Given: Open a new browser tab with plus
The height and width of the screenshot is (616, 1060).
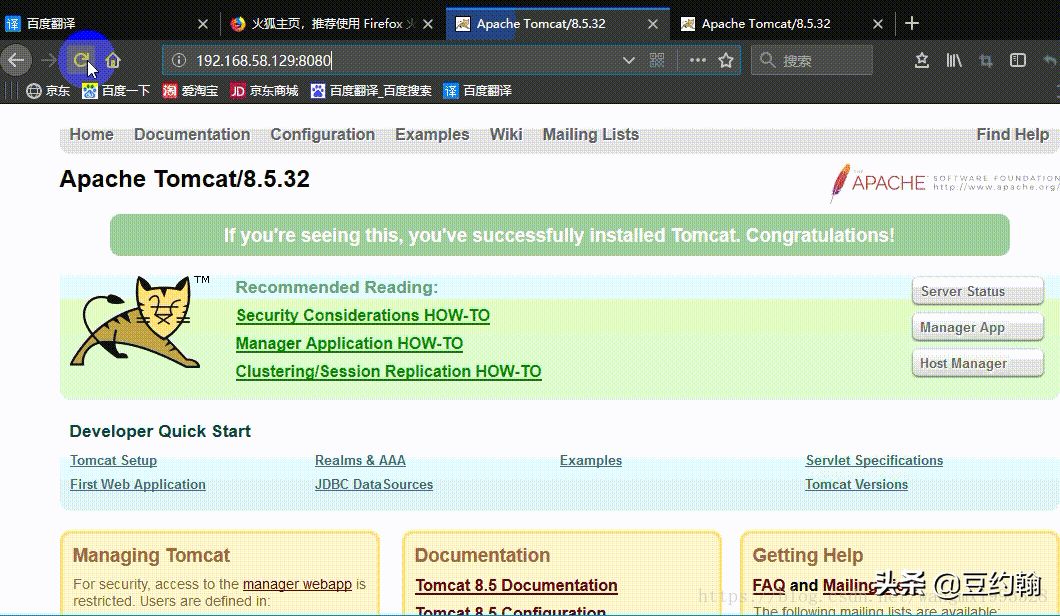Looking at the screenshot, I should pos(911,24).
